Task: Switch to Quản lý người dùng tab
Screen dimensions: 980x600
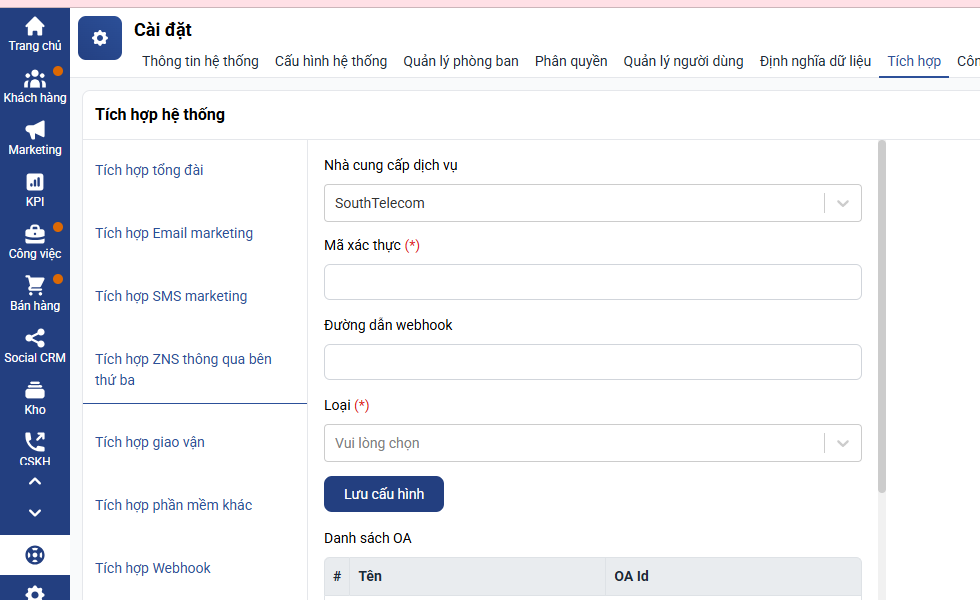Action: [x=683, y=61]
